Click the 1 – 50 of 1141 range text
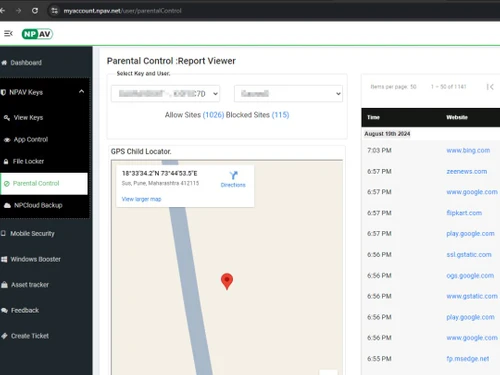Image resolution: width=500 pixels, height=375 pixels. [449, 87]
